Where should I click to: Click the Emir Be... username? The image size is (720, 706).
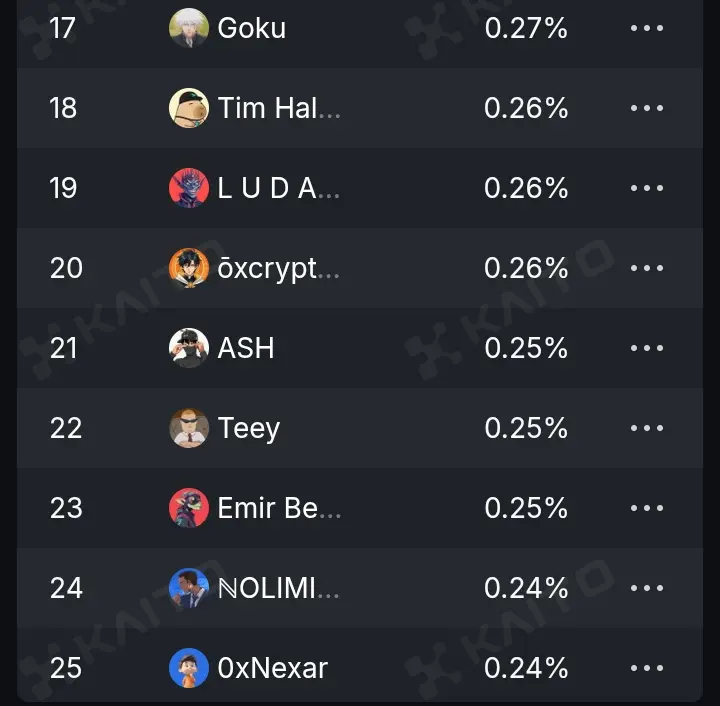pyautogui.click(x=279, y=508)
